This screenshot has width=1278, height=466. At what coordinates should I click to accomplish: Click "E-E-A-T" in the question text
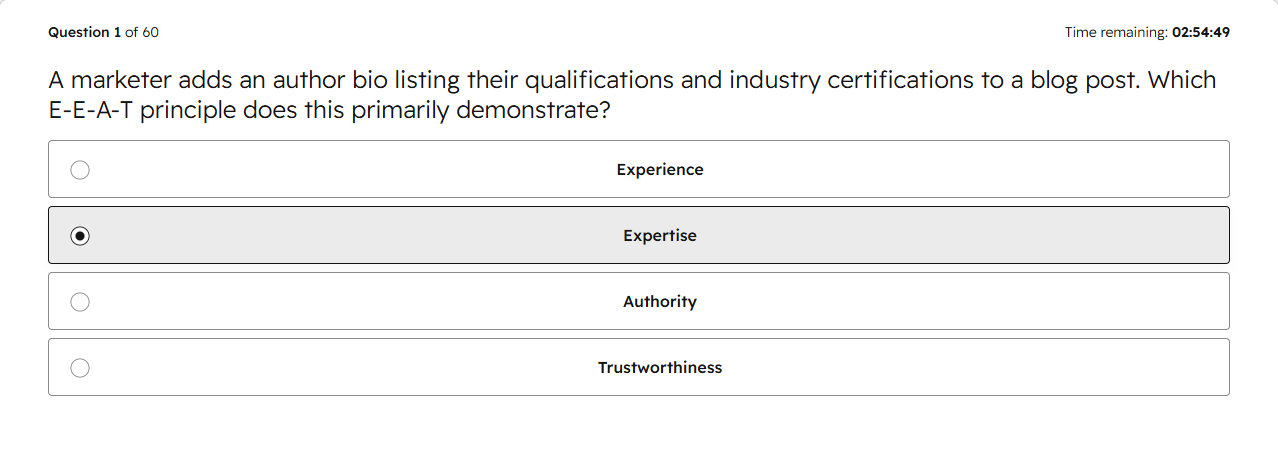91,110
